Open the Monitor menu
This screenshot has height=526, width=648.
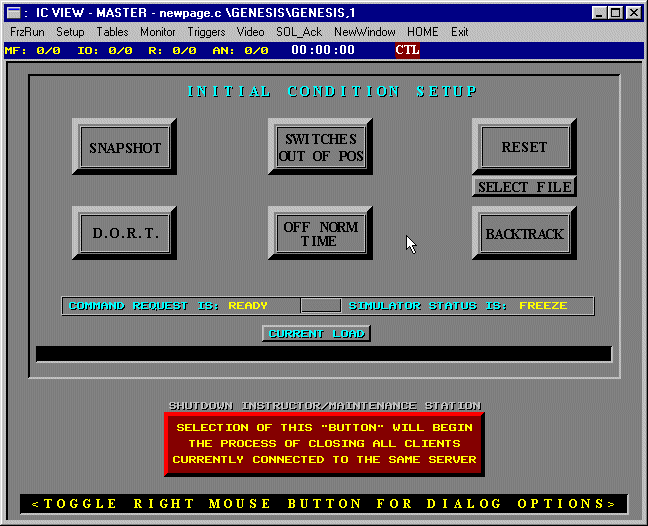(157, 32)
